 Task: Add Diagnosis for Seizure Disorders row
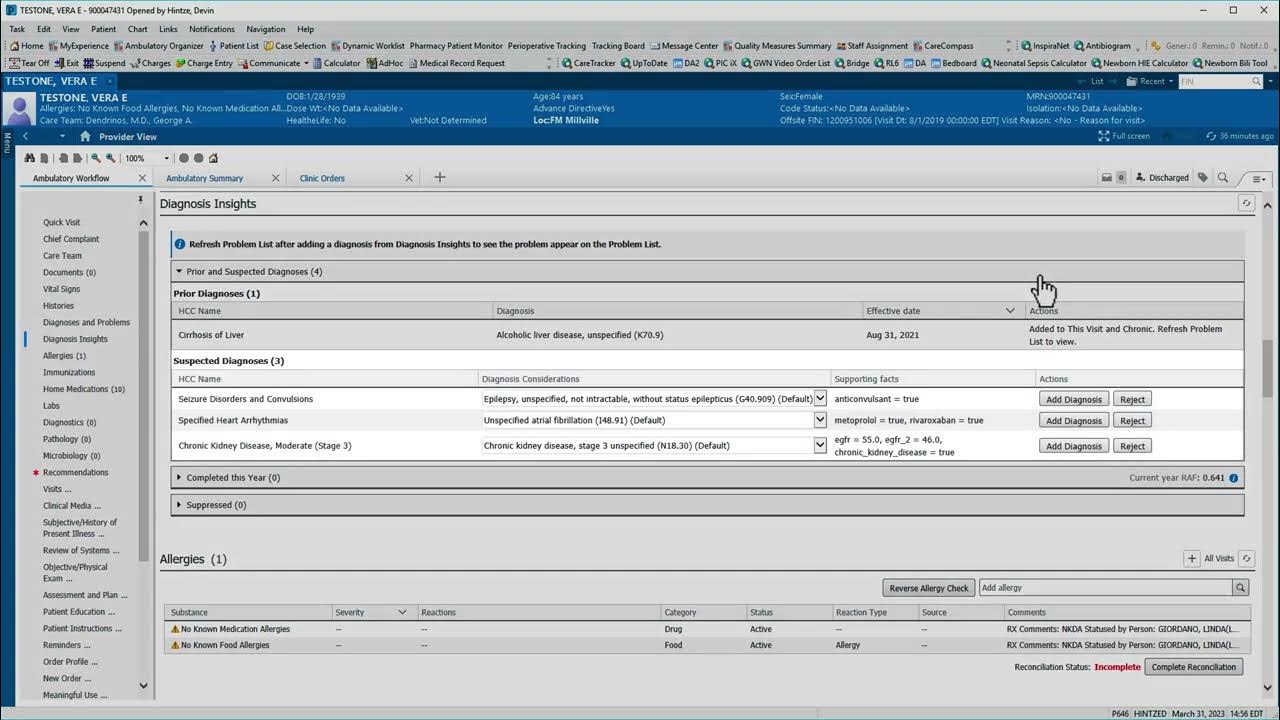point(1074,399)
